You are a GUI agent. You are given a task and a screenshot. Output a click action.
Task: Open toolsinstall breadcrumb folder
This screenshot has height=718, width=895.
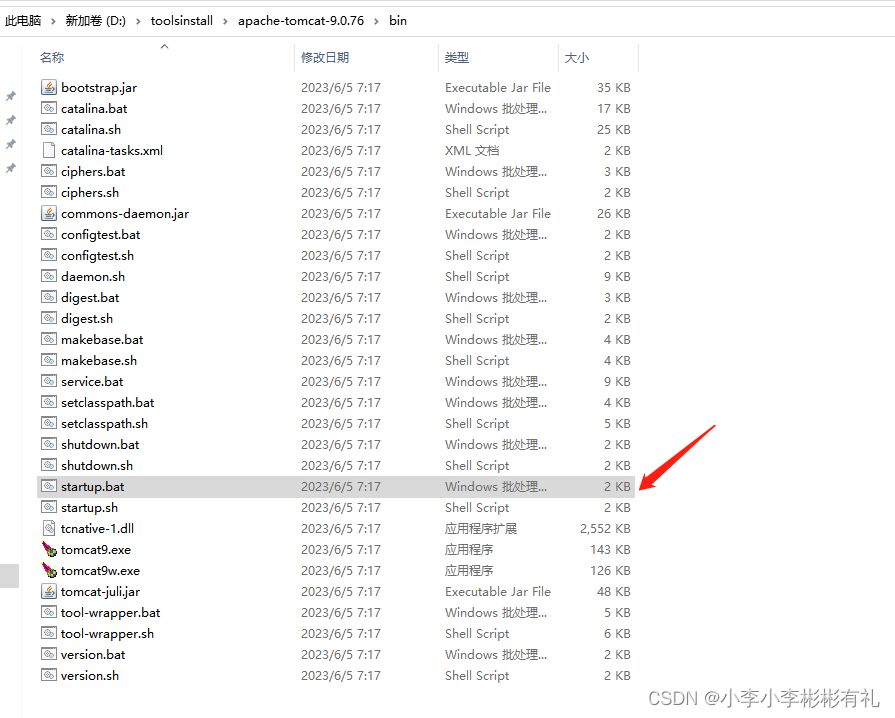pos(182,21)
